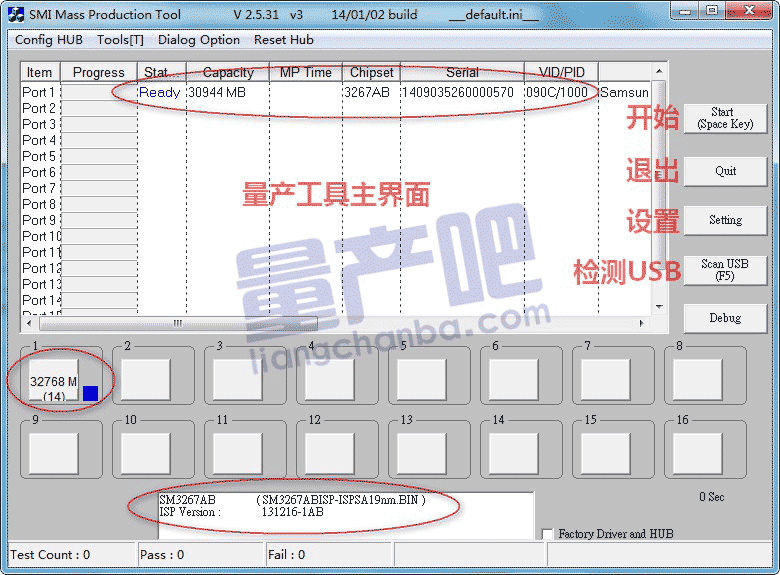The width and height of the screenshot is (780, 575).
Task: Select the 32768 M slot 1 box
Action: 54,379
